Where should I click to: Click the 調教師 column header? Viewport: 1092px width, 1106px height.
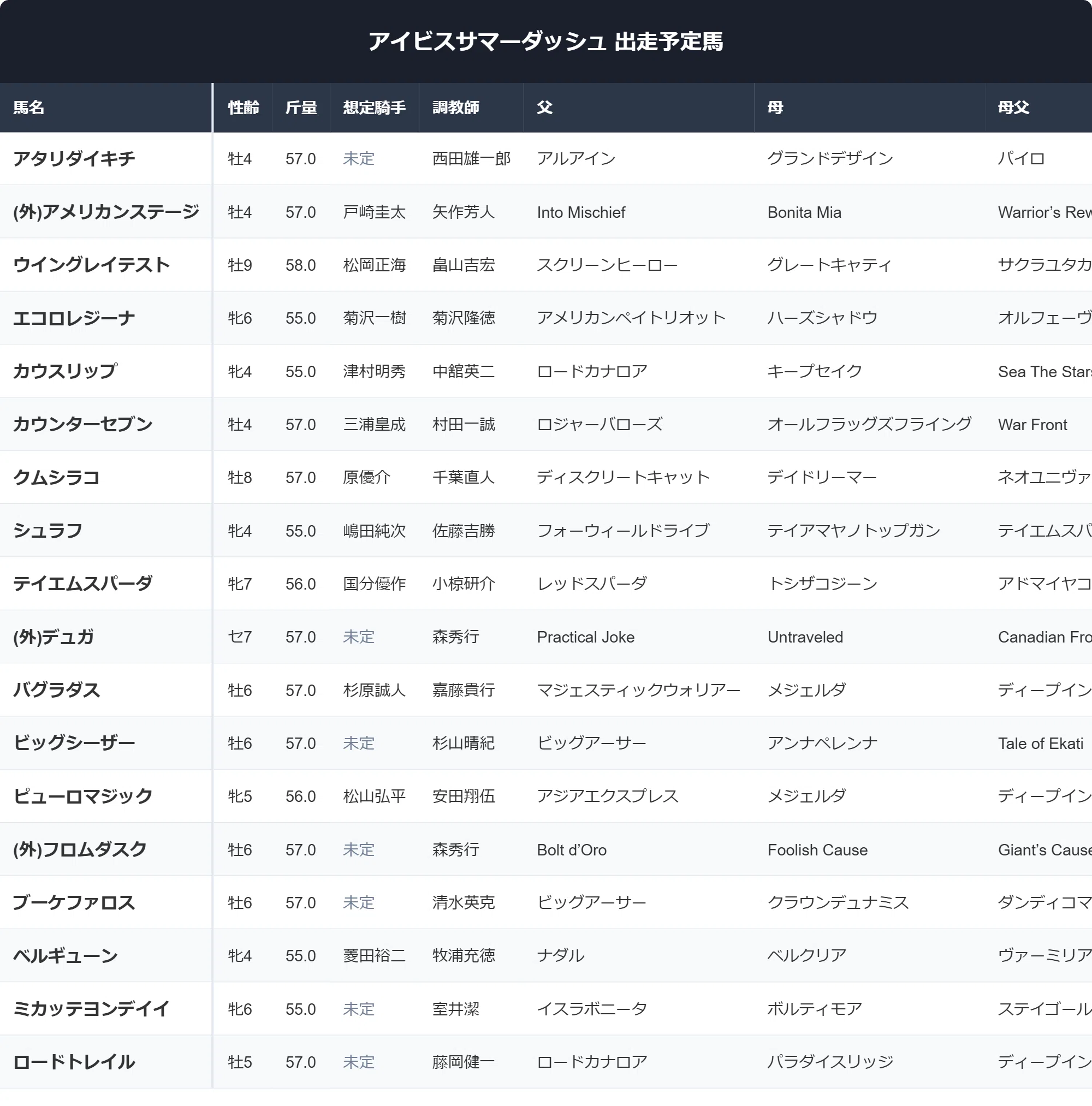pos(471,108)
